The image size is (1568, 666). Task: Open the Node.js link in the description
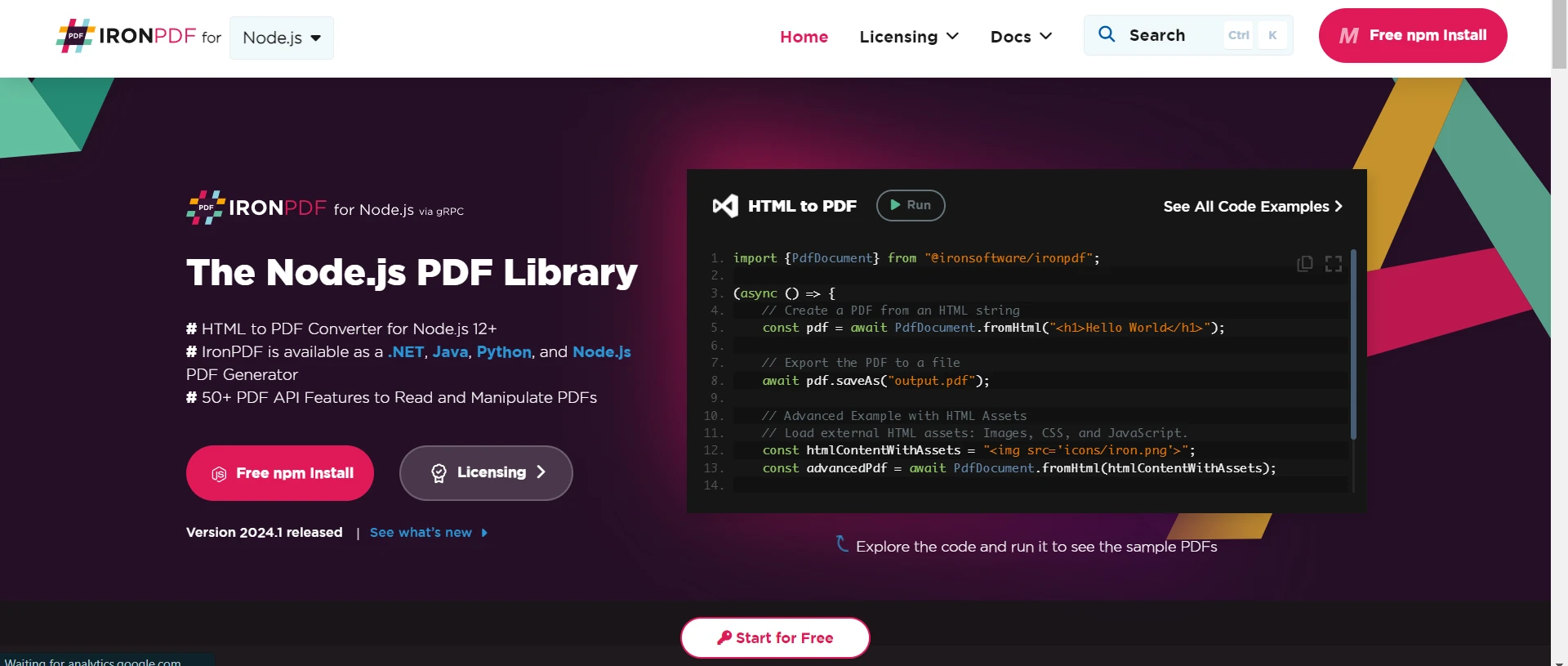(x=602, y=351)
